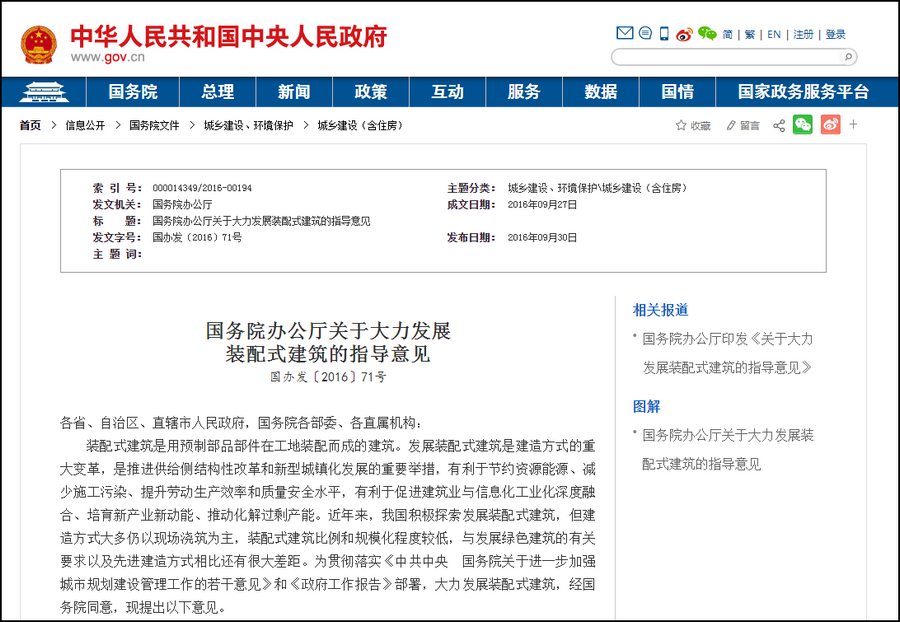900x622 pixels.
Task: Click the article main title heading
Action: click(328, 342)
